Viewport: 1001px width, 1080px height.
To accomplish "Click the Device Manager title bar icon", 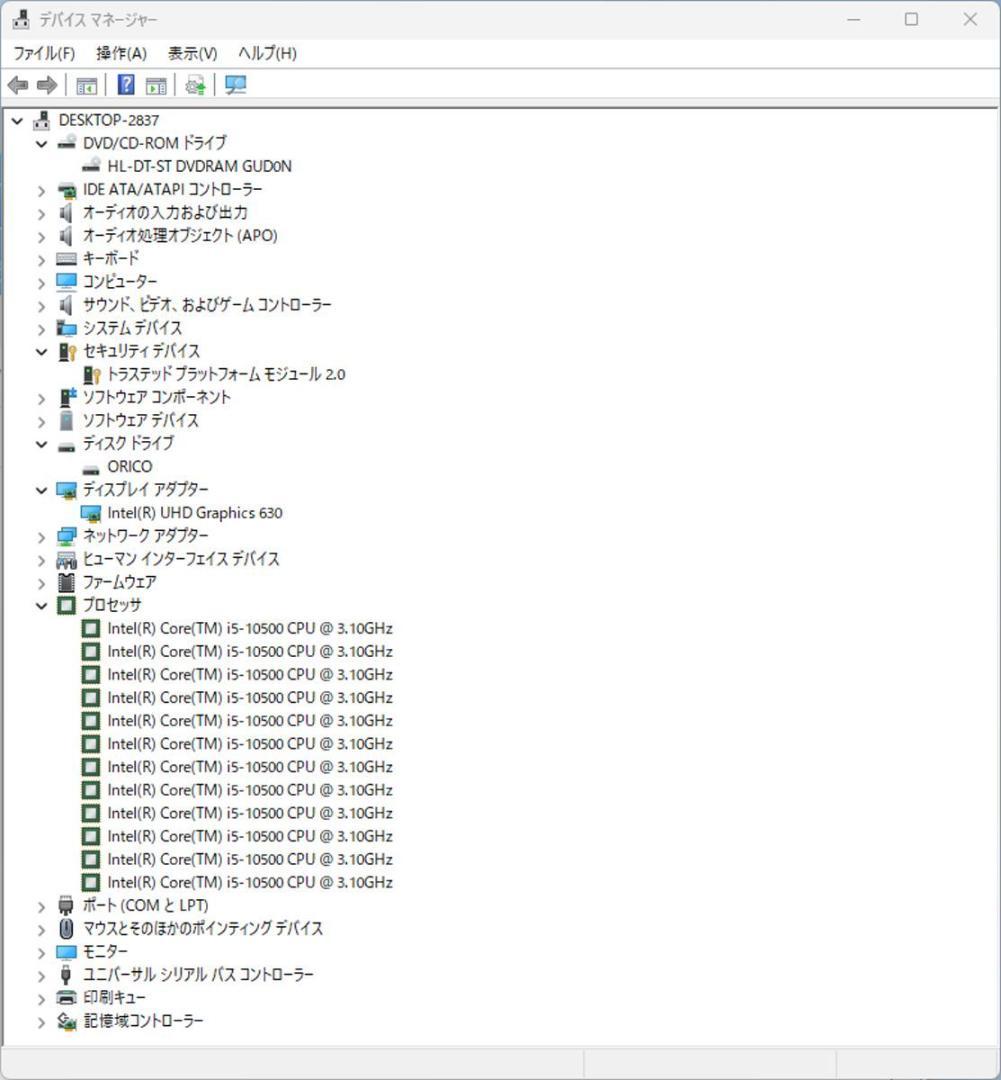I will point(20,18).
